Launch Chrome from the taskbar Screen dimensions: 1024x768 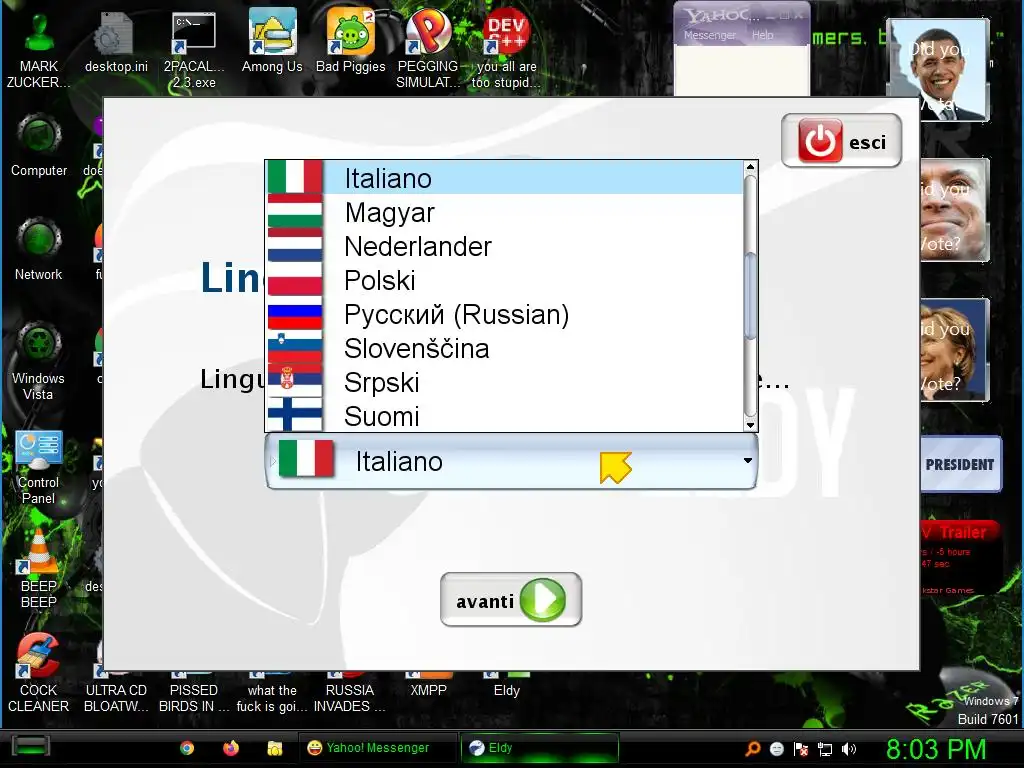pyautogui.click(x=187, y=748)
